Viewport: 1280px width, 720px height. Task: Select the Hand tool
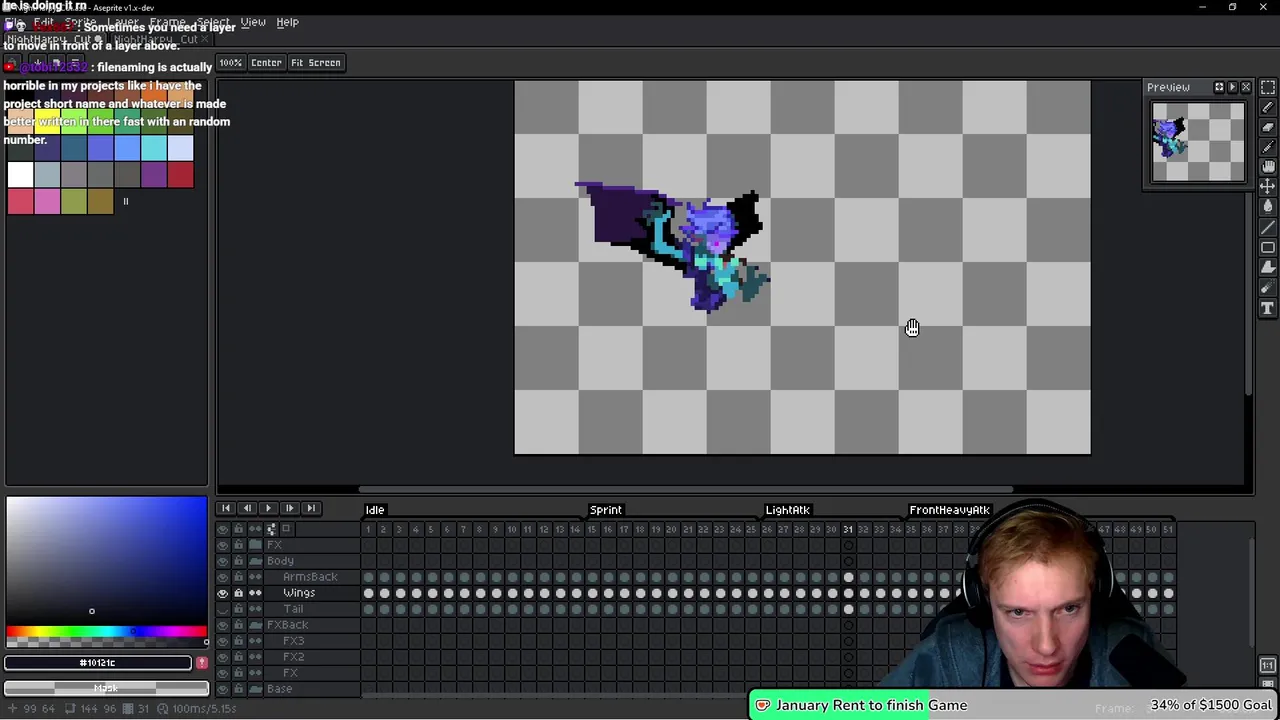(x=1268, y=167)
